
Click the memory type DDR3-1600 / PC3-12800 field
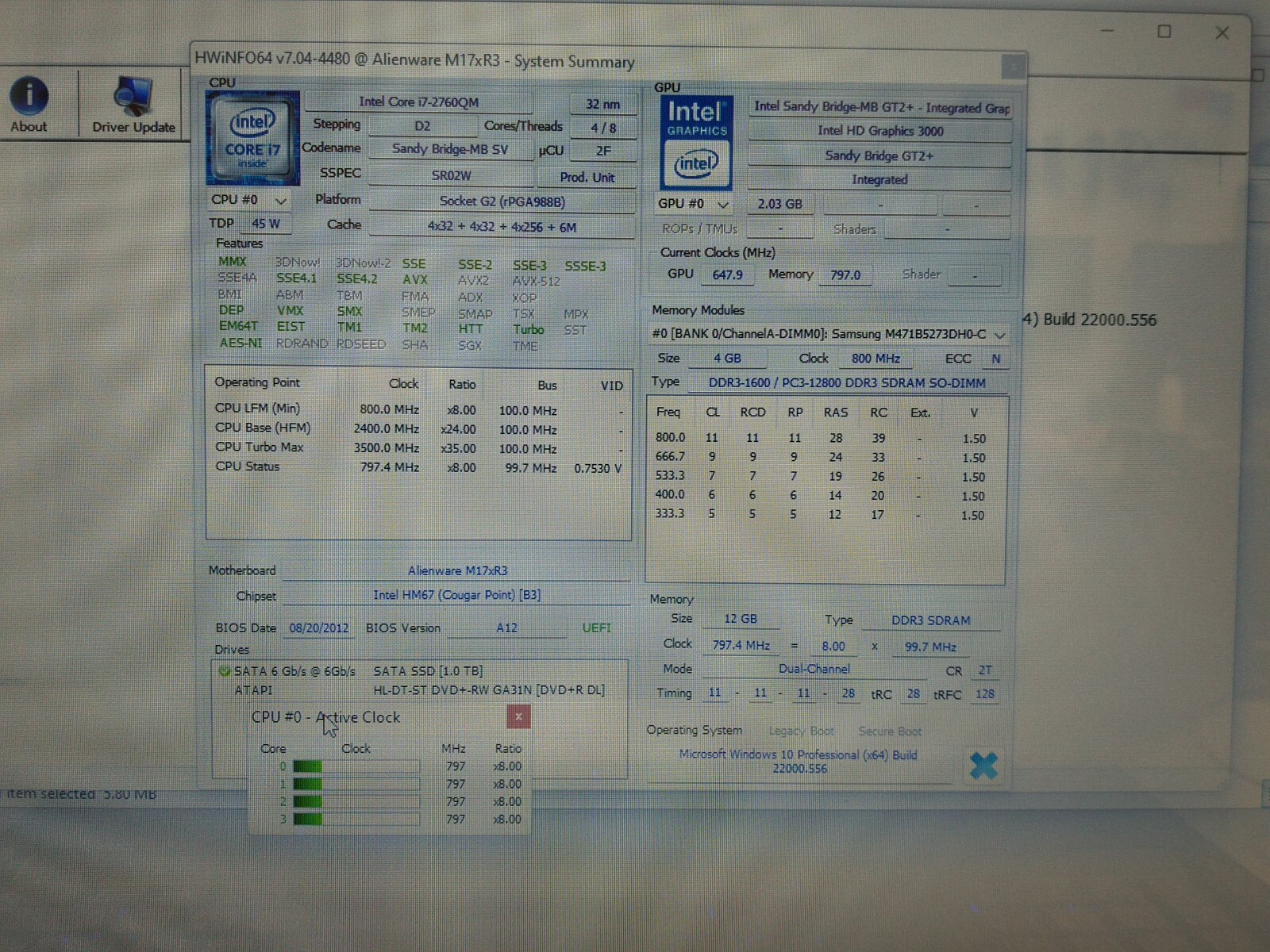tap(847, 383)
